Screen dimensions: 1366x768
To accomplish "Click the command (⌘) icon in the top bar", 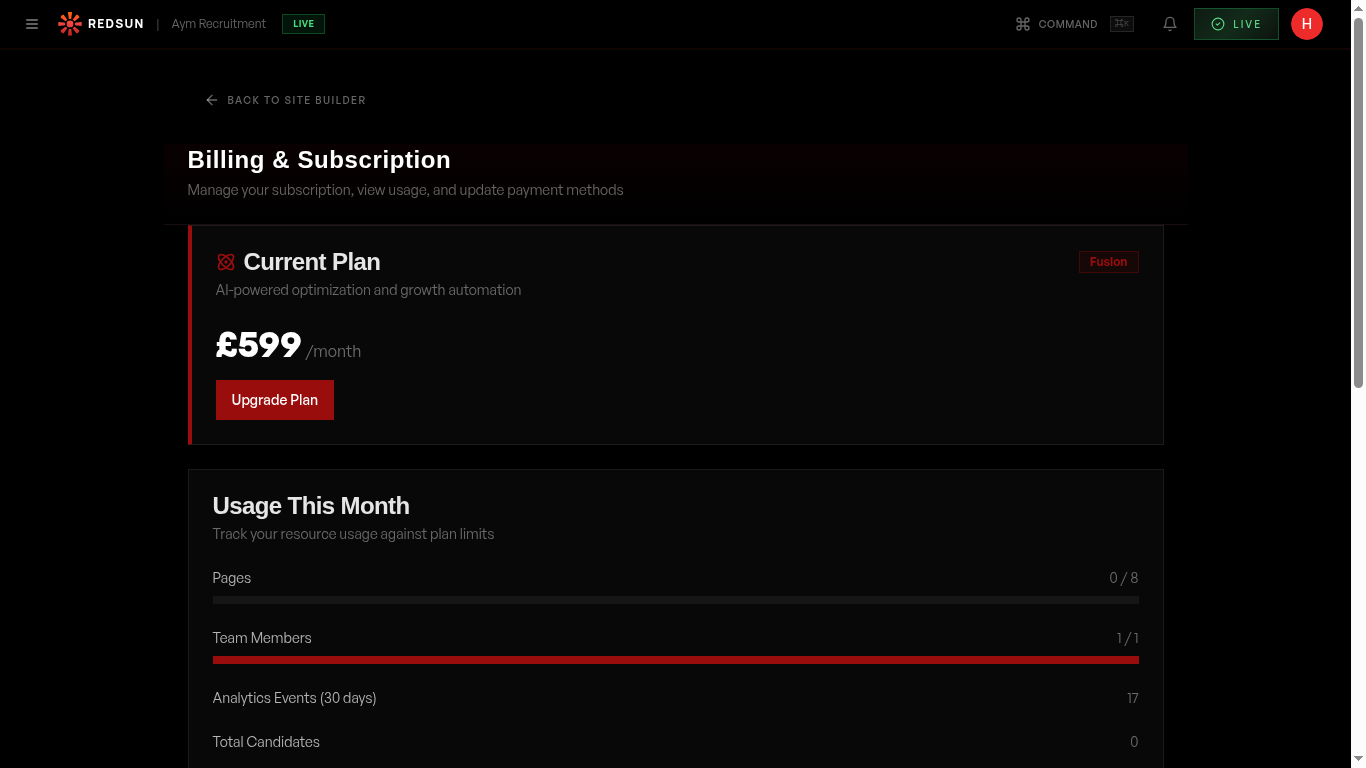I will tap(1022, 23).
